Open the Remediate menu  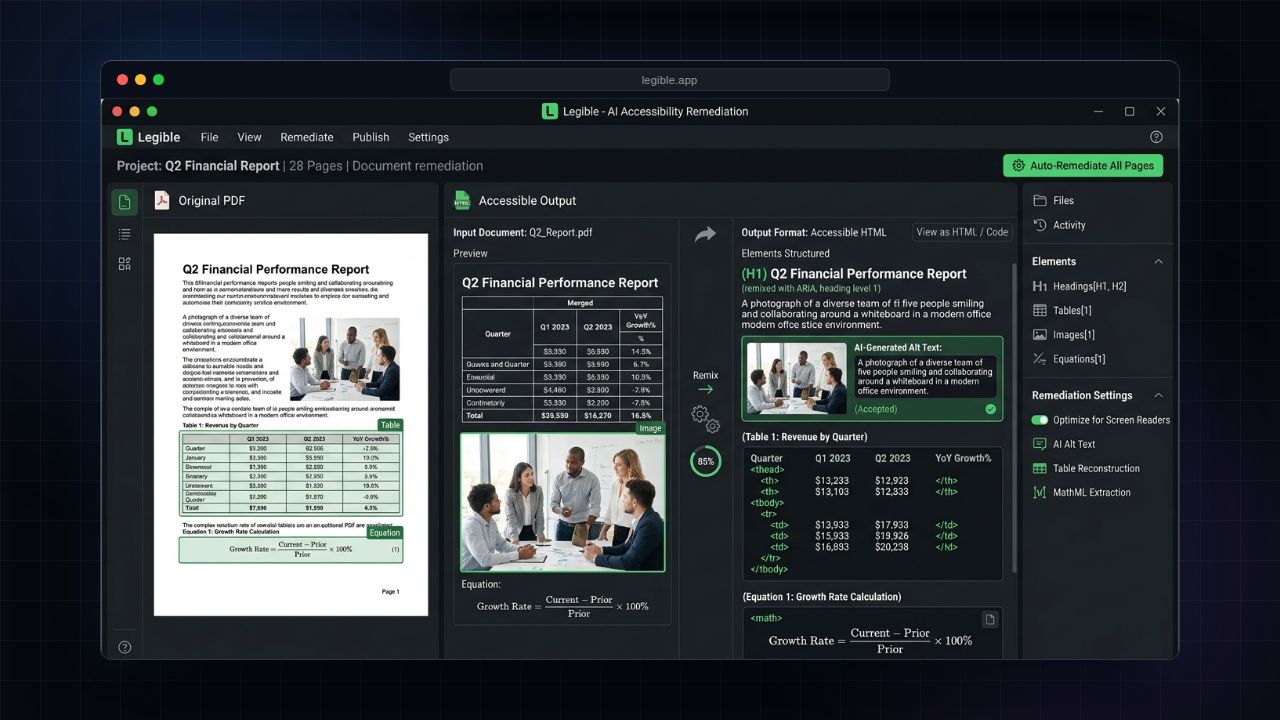point(307,137)
